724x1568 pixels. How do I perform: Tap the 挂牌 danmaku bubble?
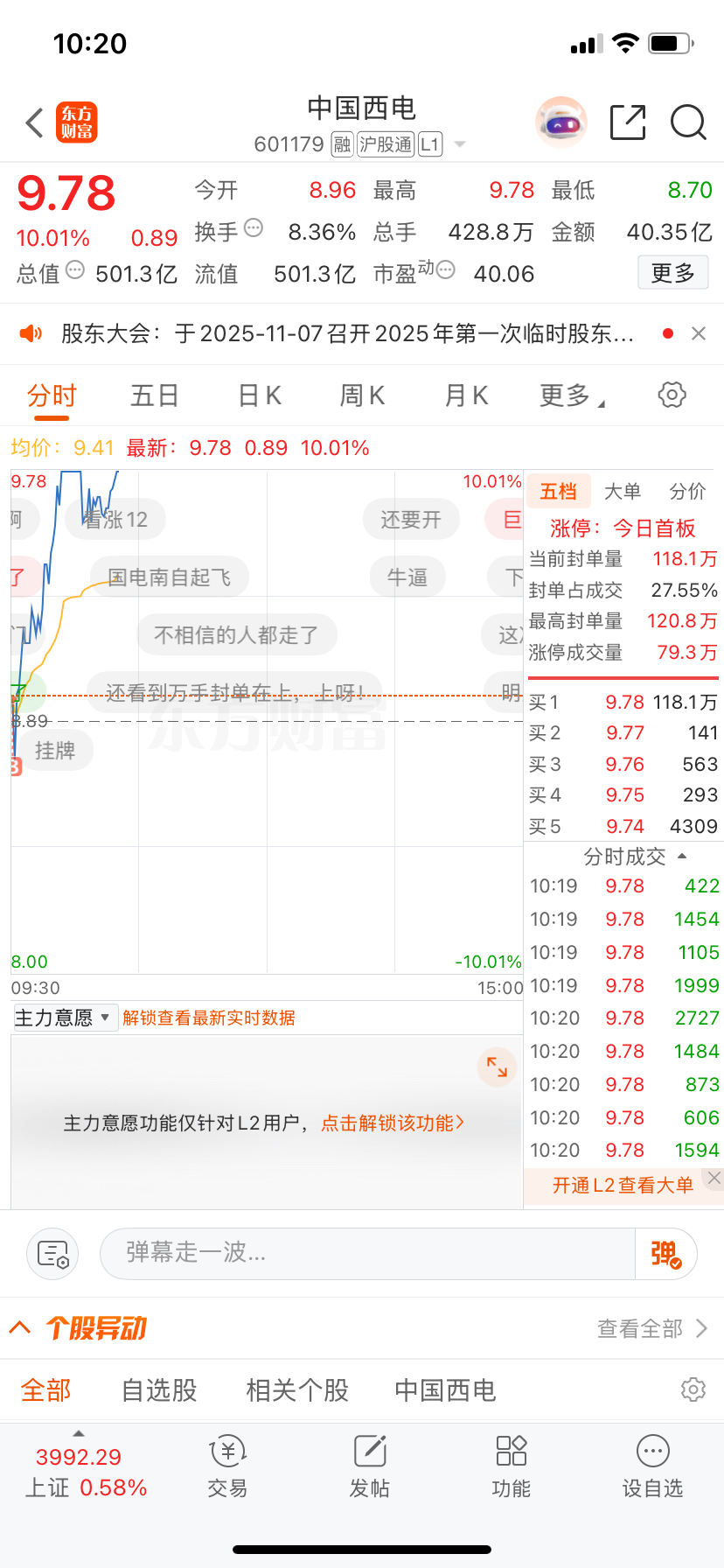click(x=54, y=751)
